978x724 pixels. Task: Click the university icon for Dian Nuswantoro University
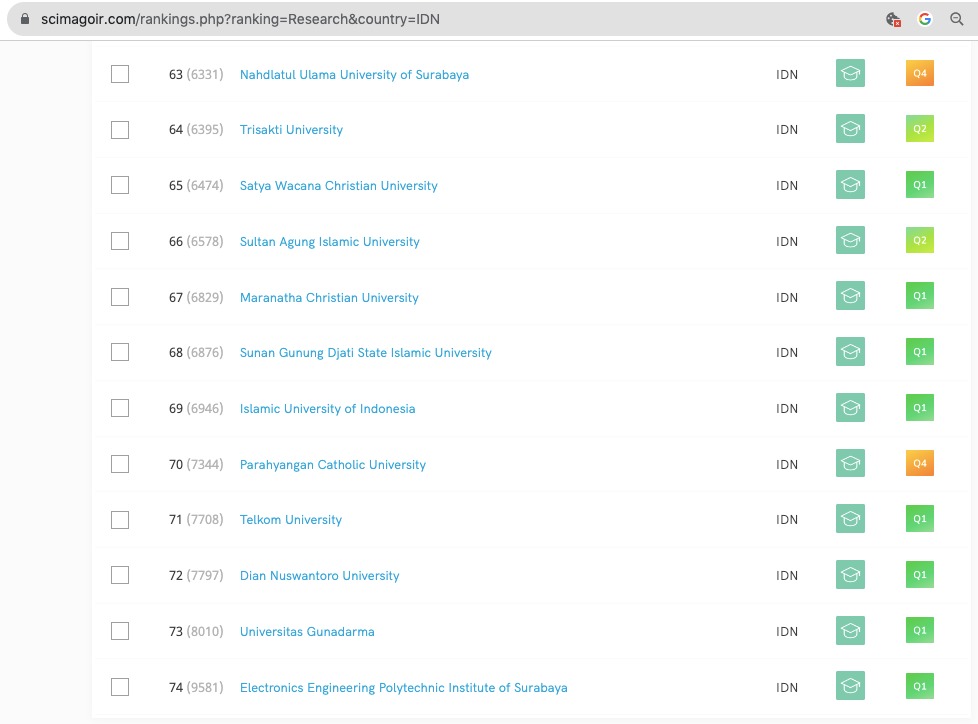pyautogui.click(x=850, y=574)
